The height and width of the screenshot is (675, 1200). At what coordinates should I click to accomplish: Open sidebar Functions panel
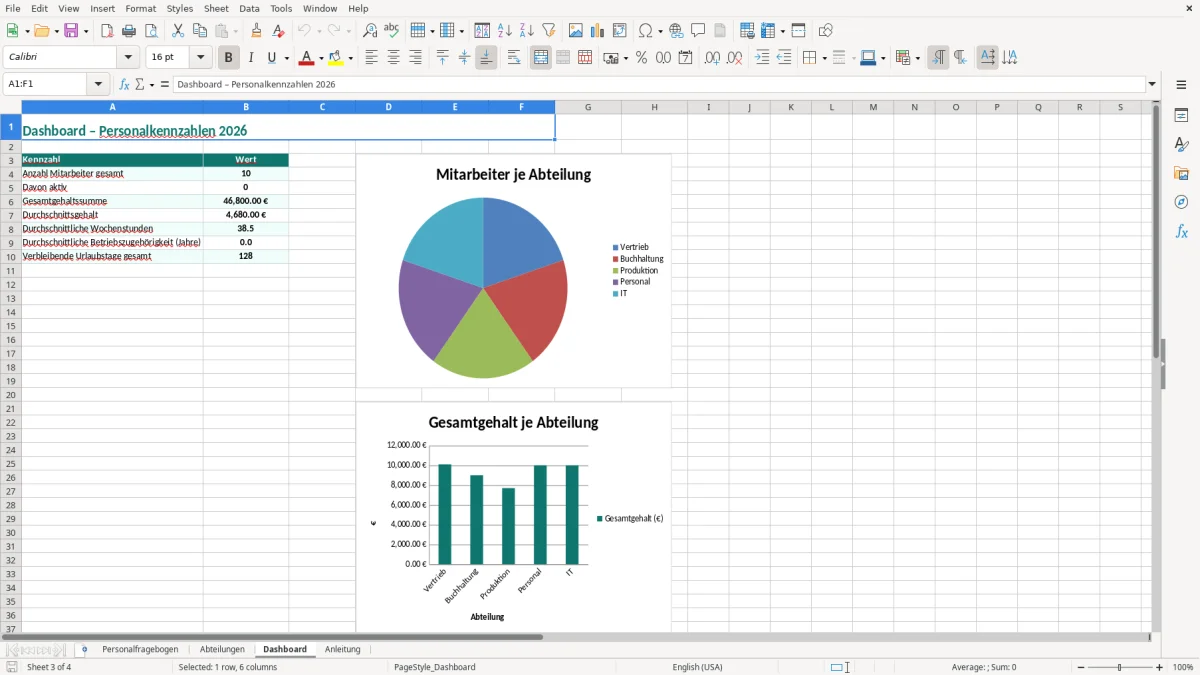coord(1181,232)
